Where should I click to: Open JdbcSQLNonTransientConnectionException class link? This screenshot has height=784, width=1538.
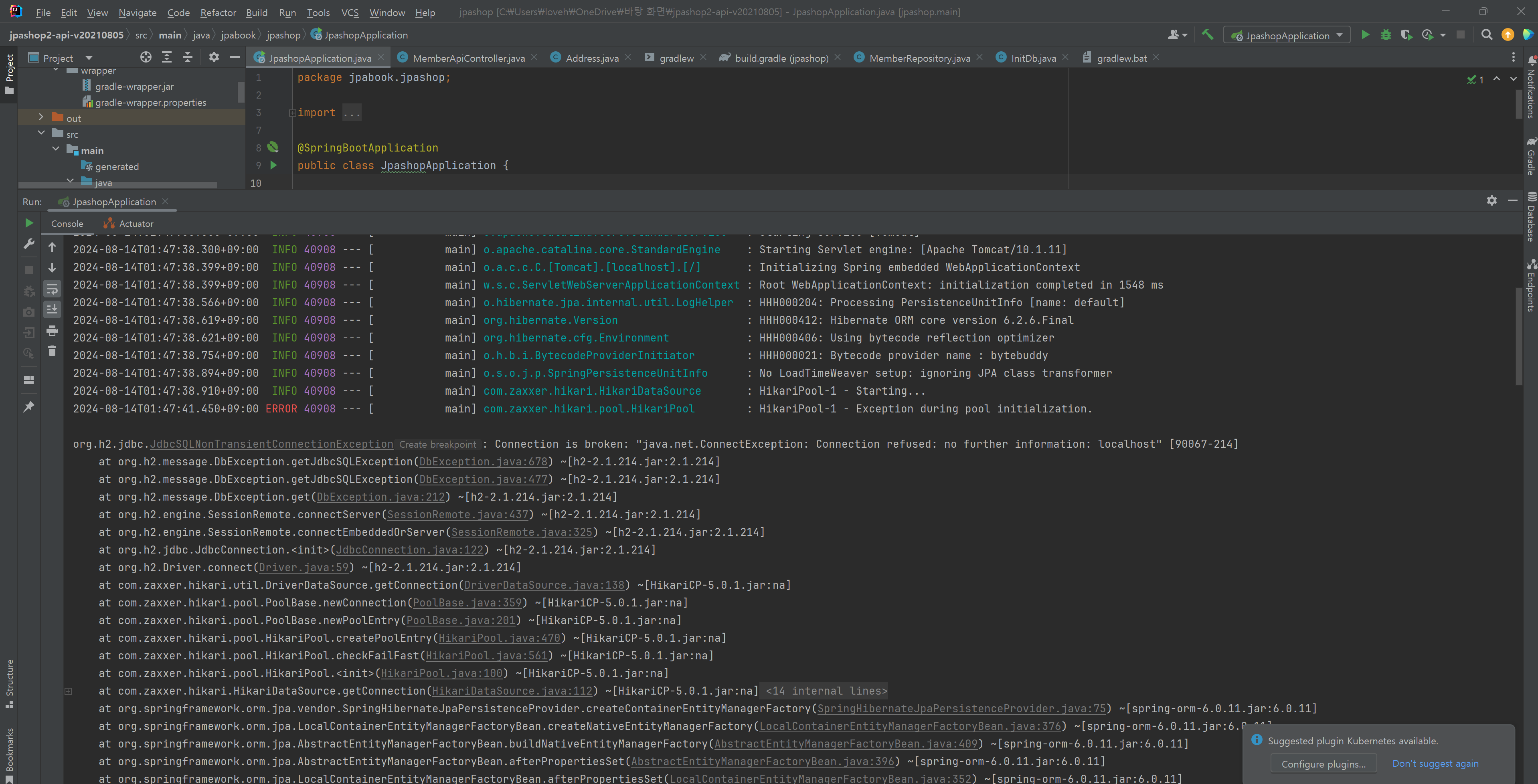pos(271,444)
